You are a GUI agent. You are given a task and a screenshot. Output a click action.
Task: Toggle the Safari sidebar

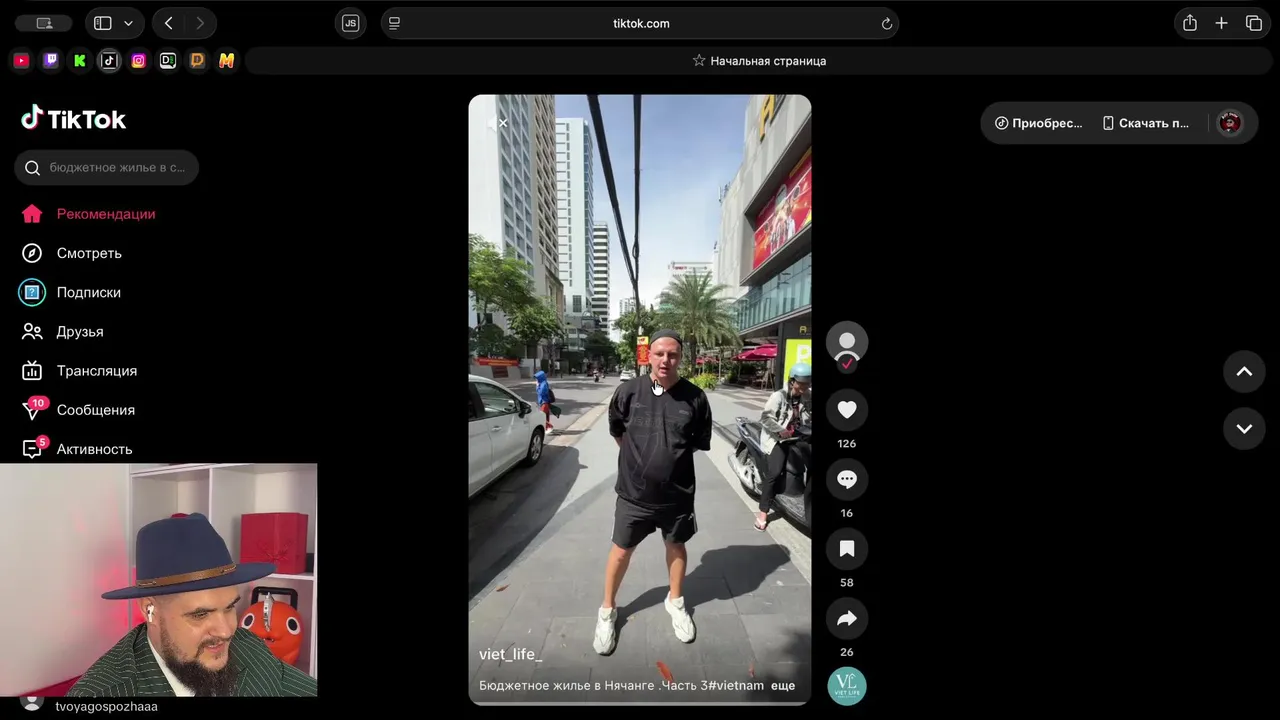[102, 23]
